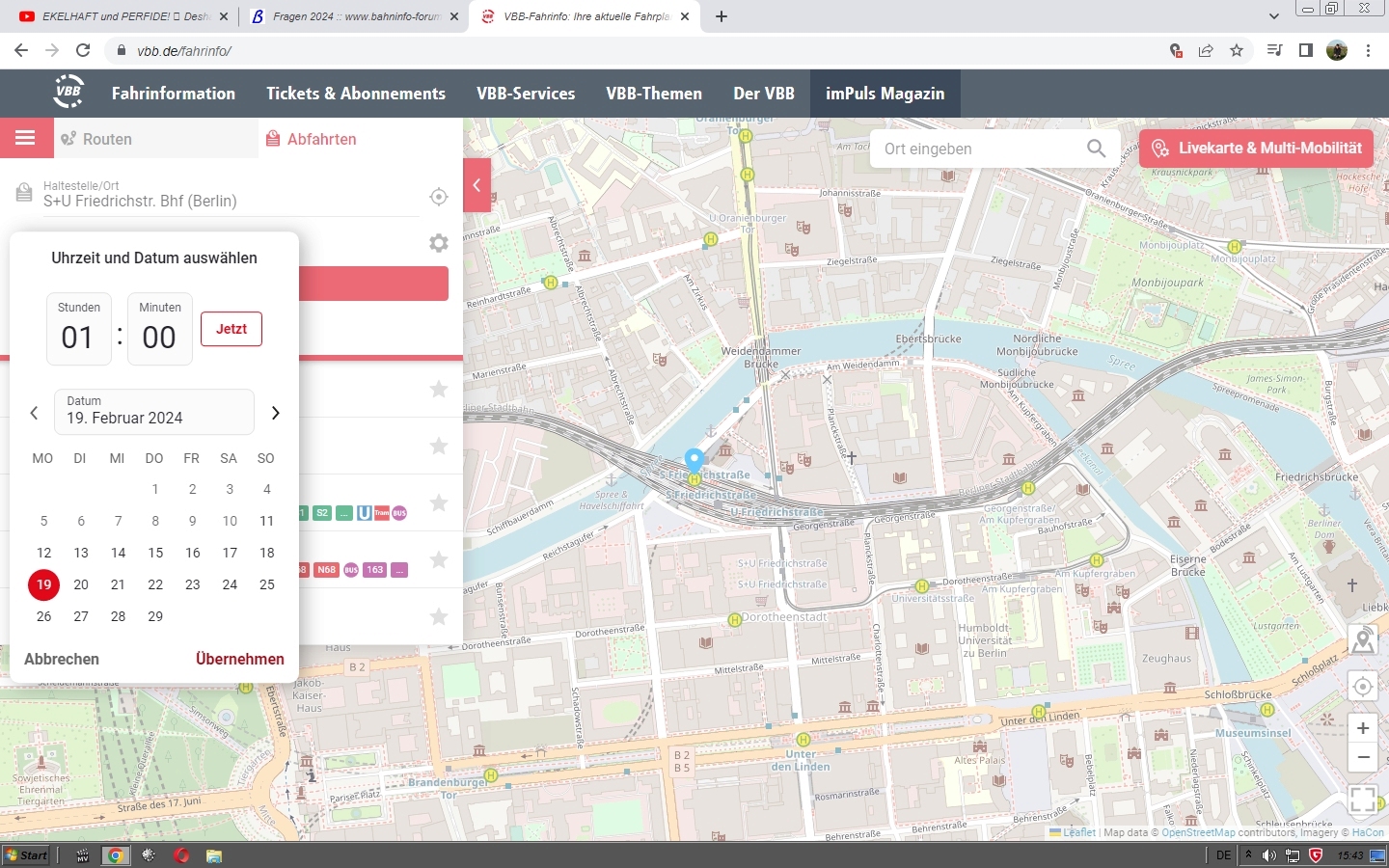The height and width of the screenshot is (868, 1389).
Task: Reload the page in browser toolbar
Action: tap(83, 50)
